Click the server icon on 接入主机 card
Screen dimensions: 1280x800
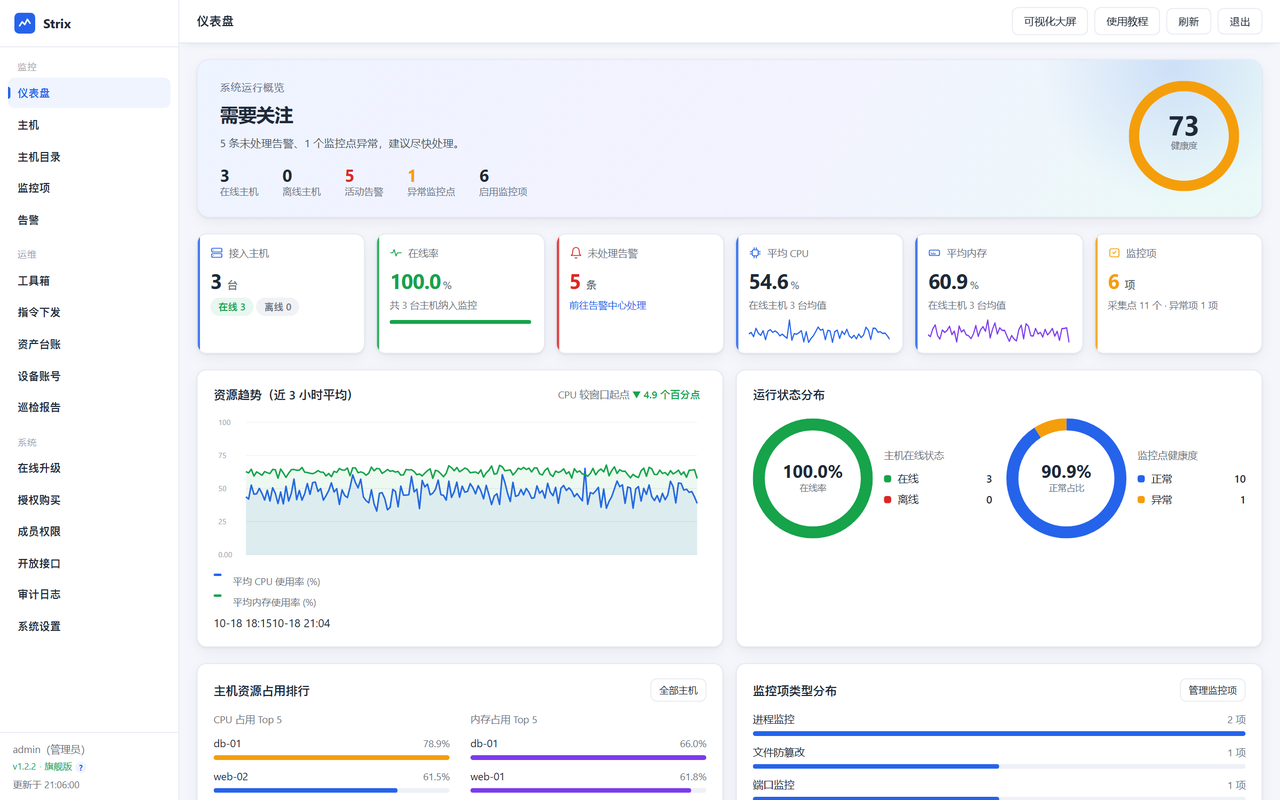pos(217,253)
